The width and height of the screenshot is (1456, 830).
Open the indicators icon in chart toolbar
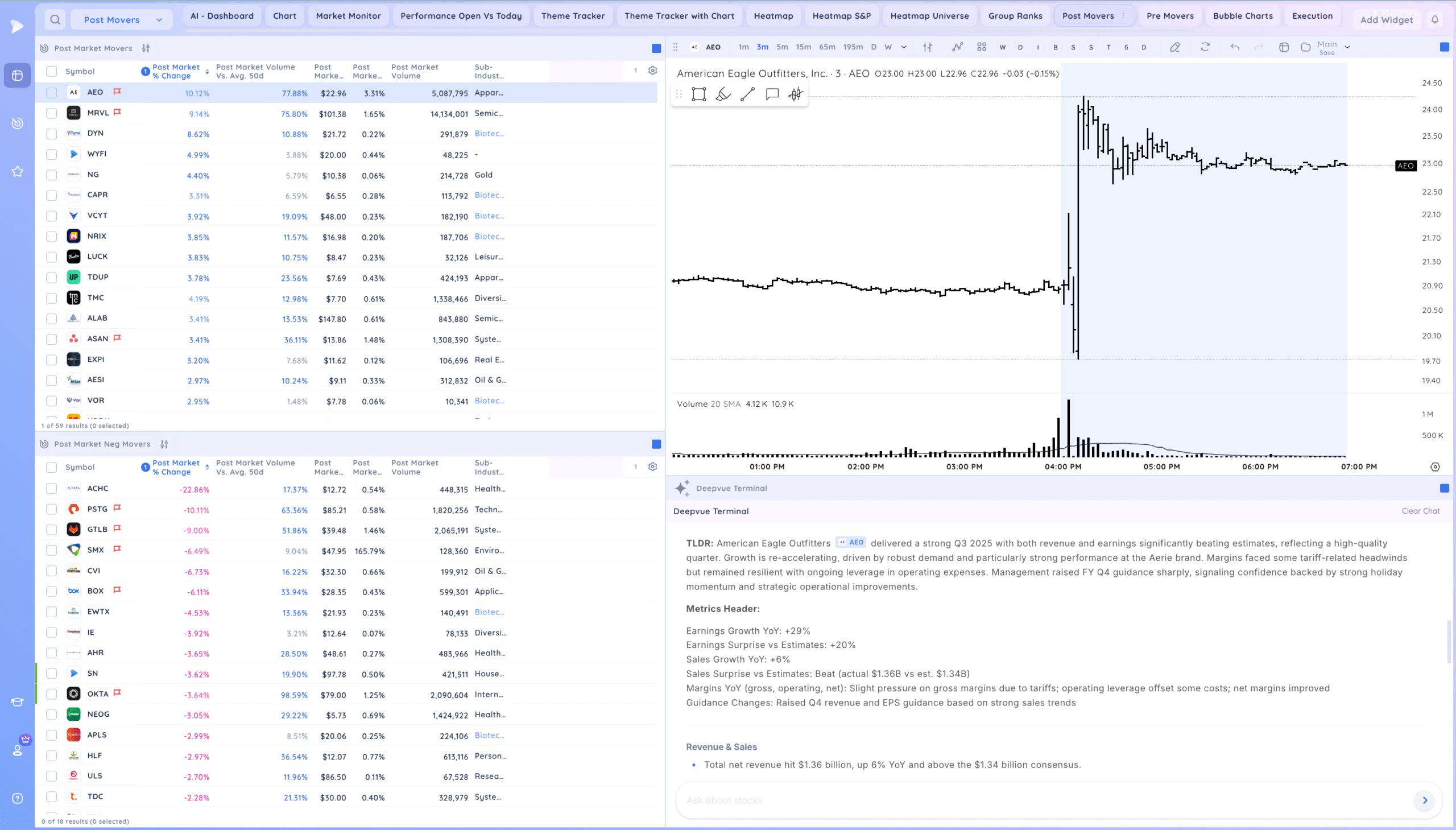(x=957, y=47)
